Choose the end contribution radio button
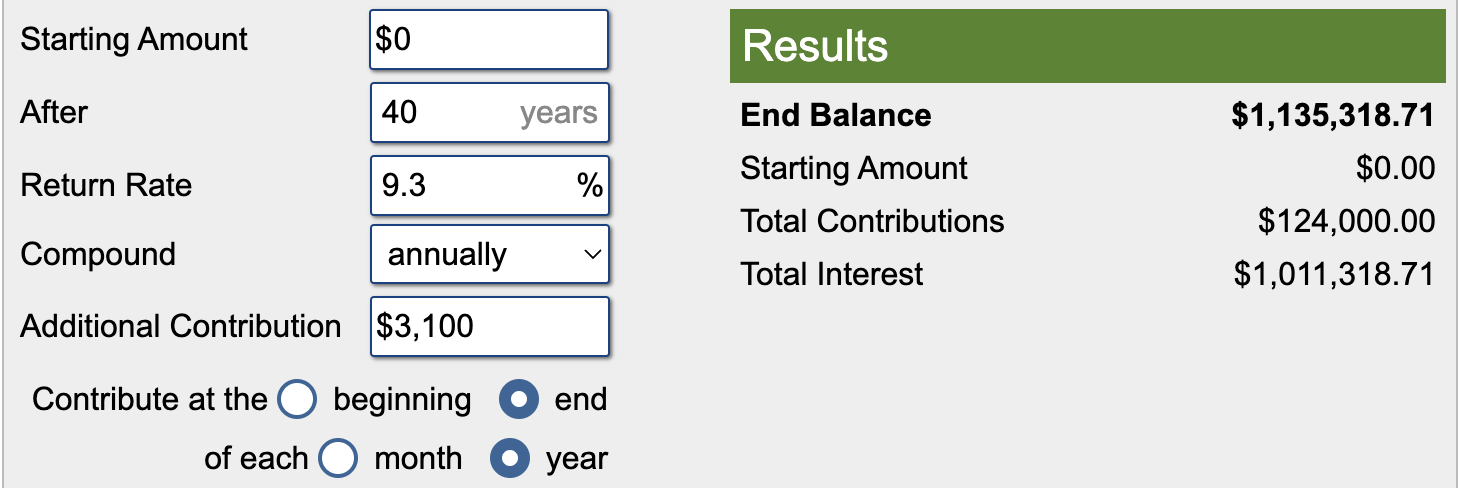1458x488 pixels. click(x=519, y=400)
